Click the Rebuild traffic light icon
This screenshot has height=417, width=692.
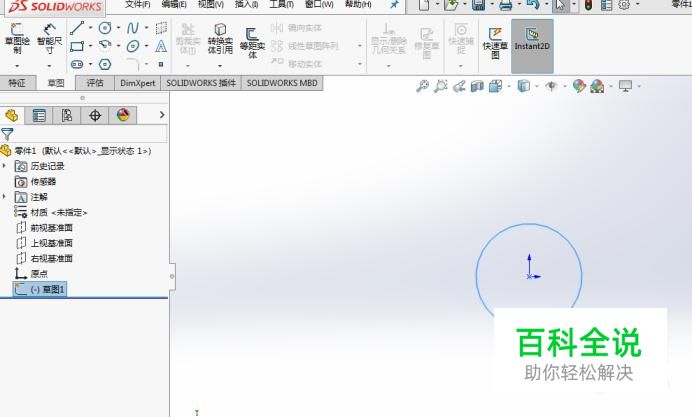coord(588,5)
